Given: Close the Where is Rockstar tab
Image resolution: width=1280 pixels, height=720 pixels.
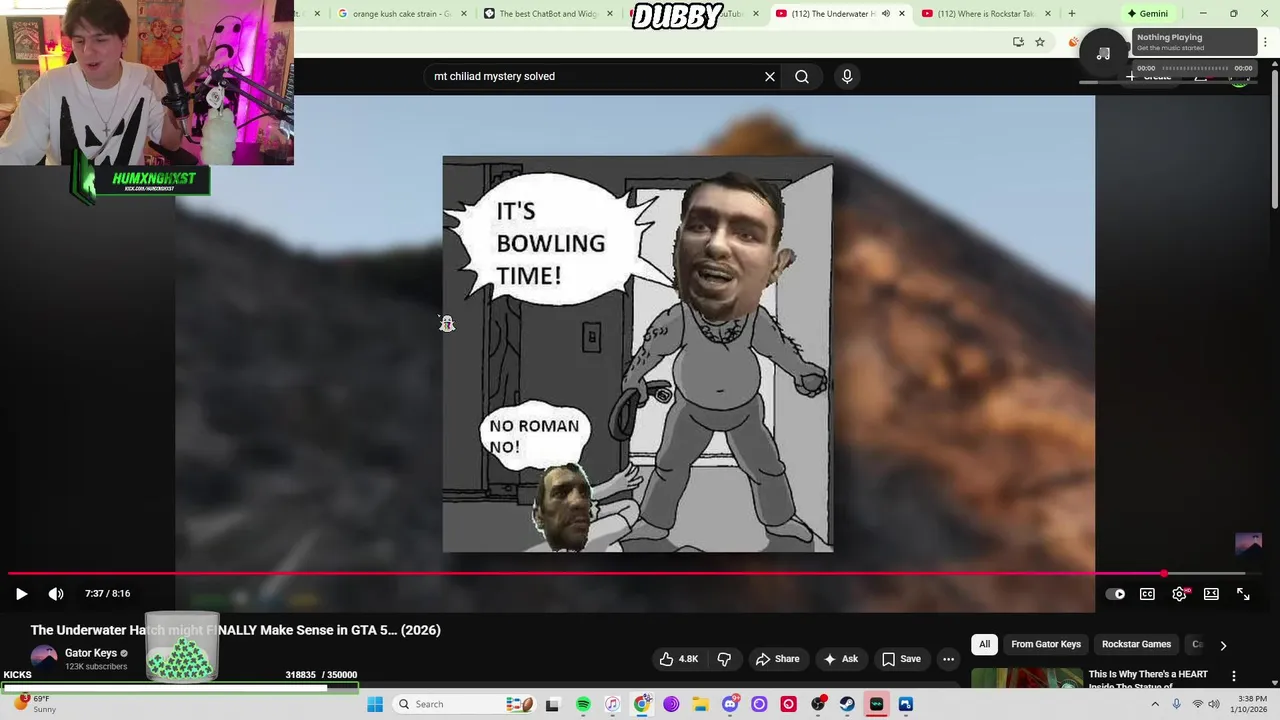Looking at the screenshot, I should (1048, 14).
